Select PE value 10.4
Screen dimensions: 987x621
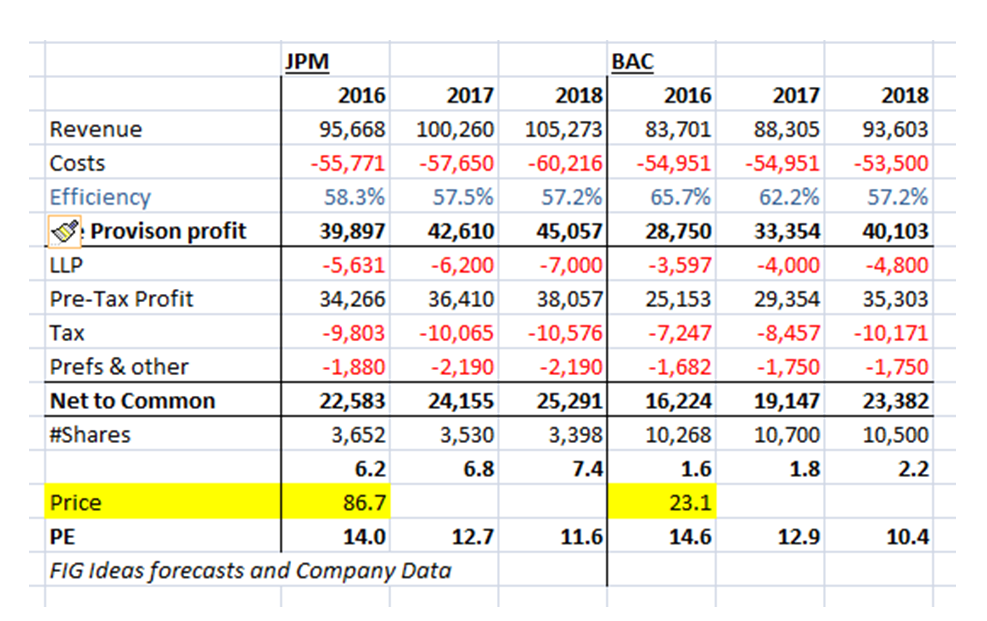point(908,537)
